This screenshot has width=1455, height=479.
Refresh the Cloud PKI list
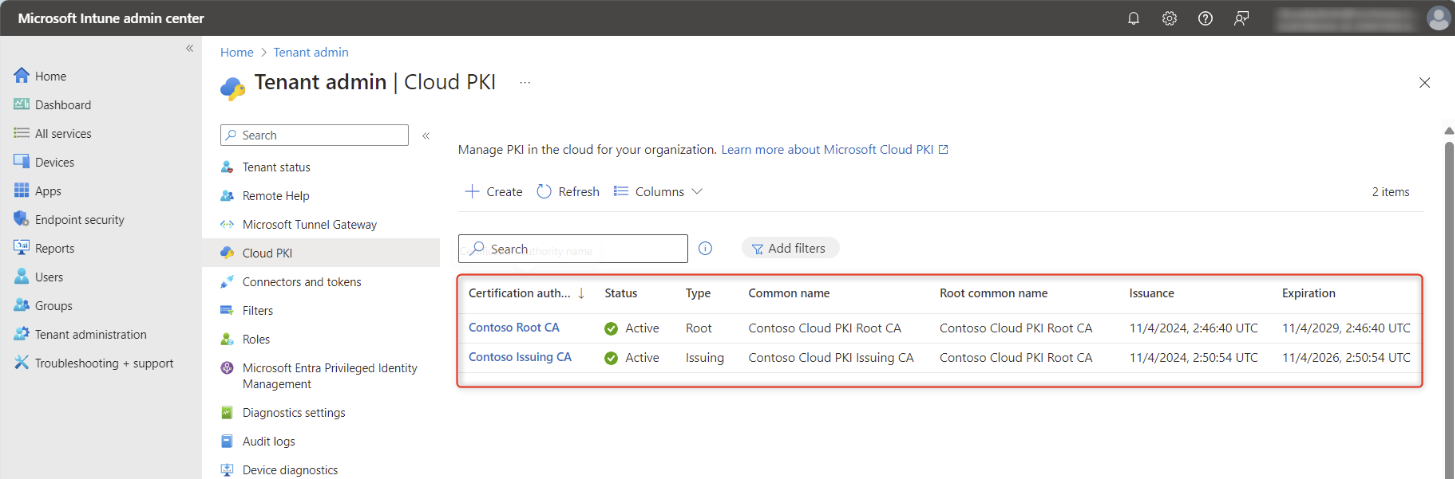tap(568, 192)
